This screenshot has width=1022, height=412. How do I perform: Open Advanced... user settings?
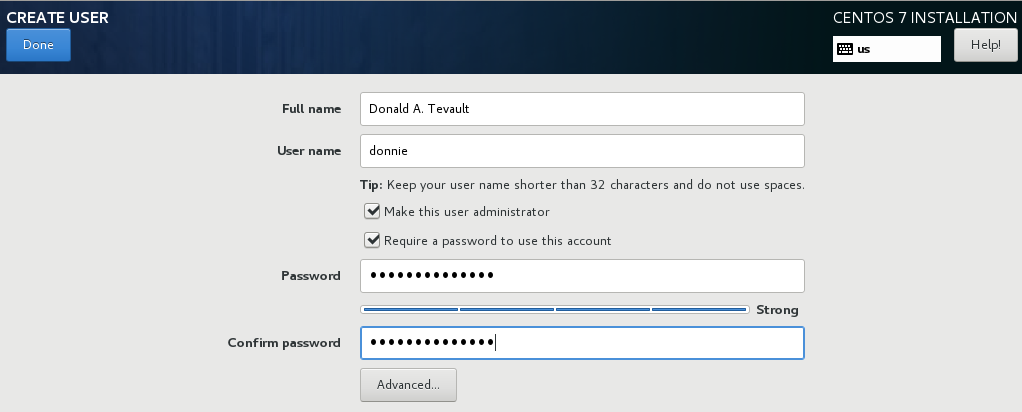[x=408, y=385]
